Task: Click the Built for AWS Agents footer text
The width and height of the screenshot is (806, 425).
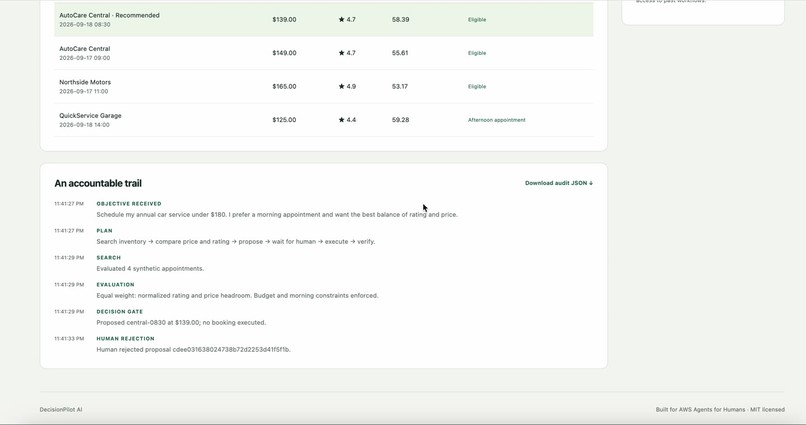Action: [x=720, y=410]
